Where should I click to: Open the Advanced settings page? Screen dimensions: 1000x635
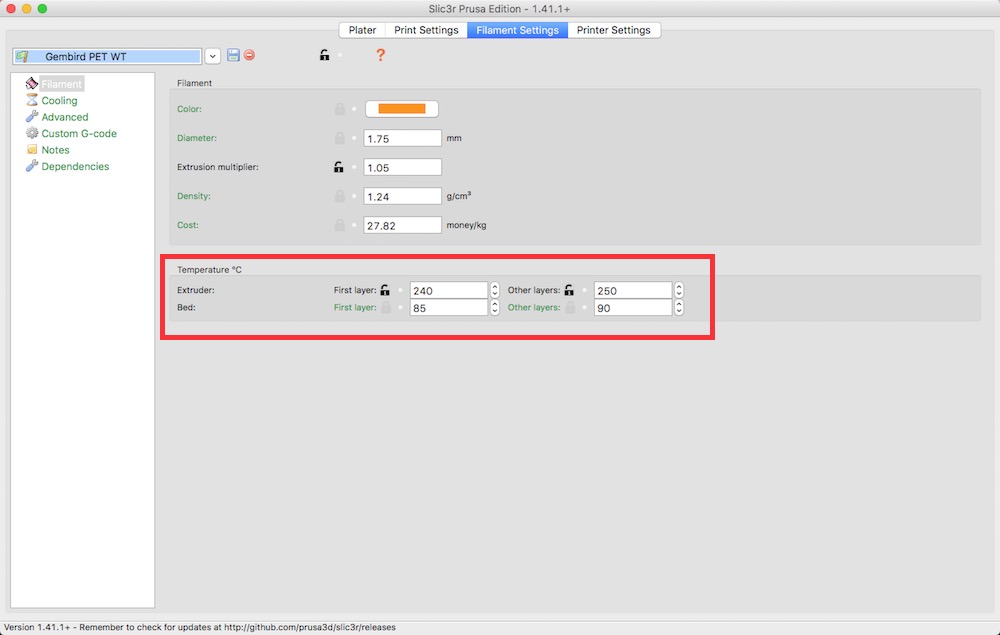65,117
